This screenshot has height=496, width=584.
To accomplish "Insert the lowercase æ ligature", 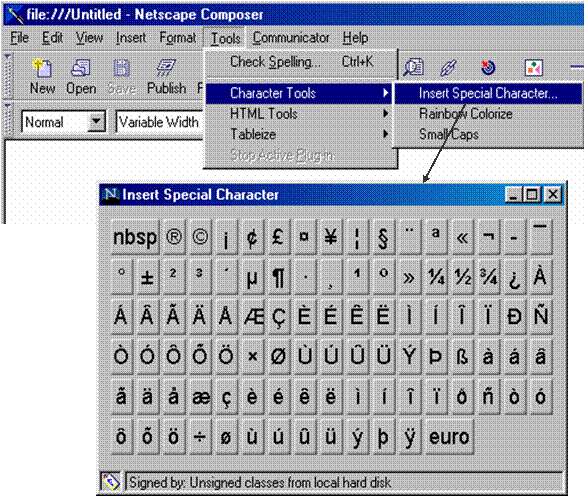I will tap(200, 397).
